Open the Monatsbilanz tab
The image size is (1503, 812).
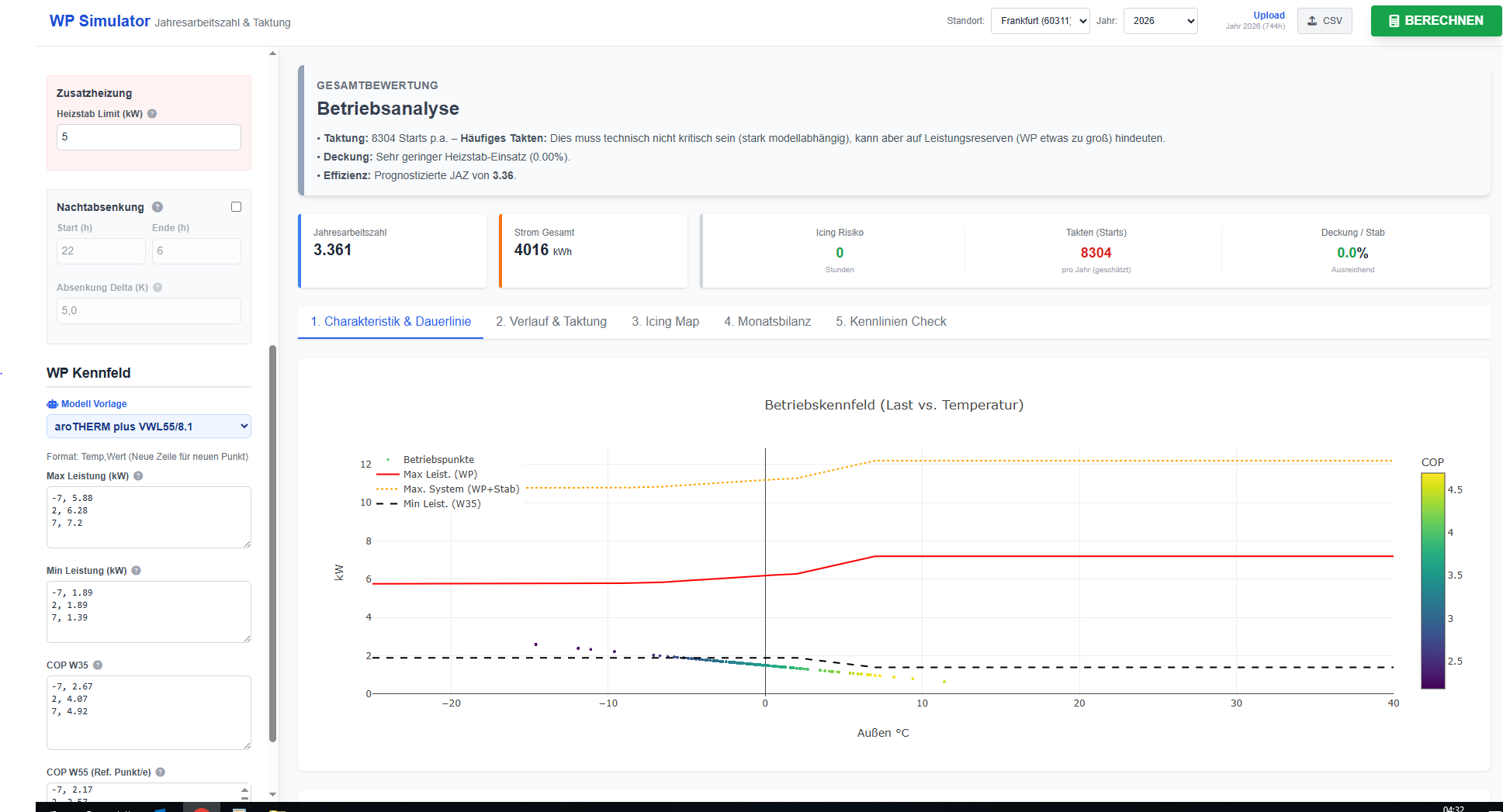tap(767, 322)
